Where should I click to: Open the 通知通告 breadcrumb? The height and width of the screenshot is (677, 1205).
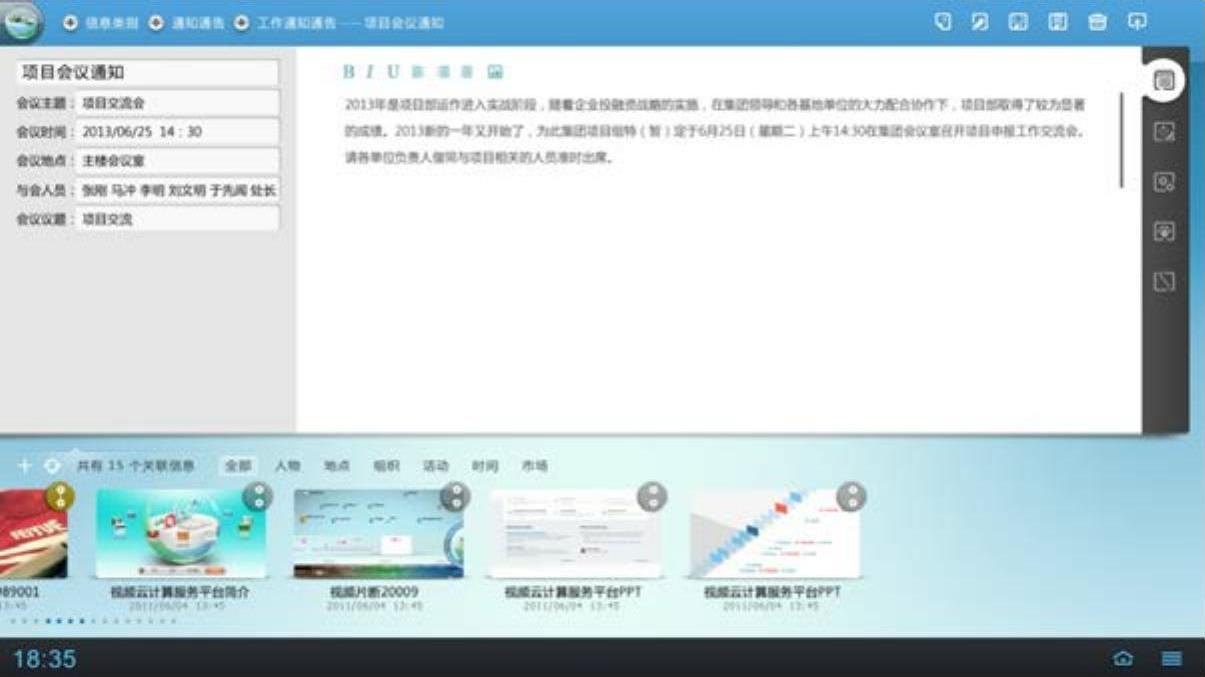(198, 22)
